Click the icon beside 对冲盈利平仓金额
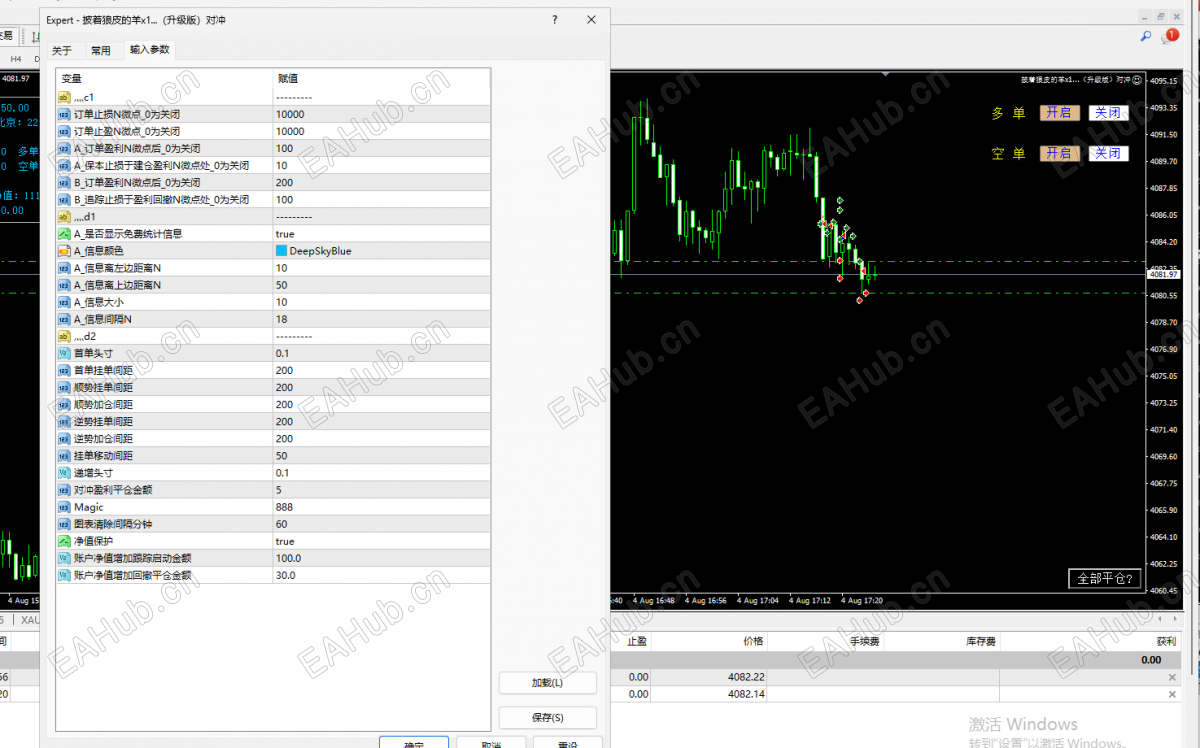This screenshot has width=1200, height=748. [x=64, y=490]
